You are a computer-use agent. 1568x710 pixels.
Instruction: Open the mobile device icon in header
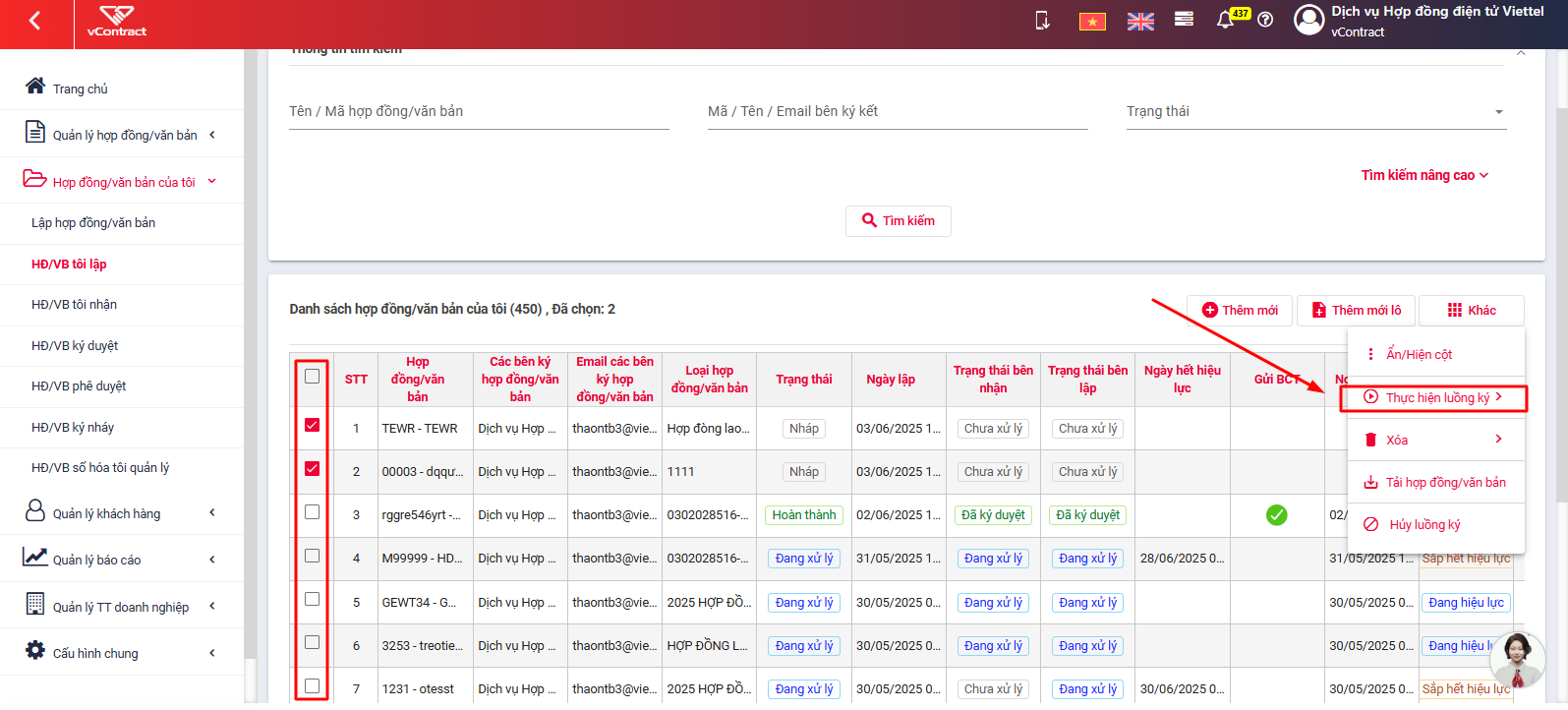click(1043, 20)
